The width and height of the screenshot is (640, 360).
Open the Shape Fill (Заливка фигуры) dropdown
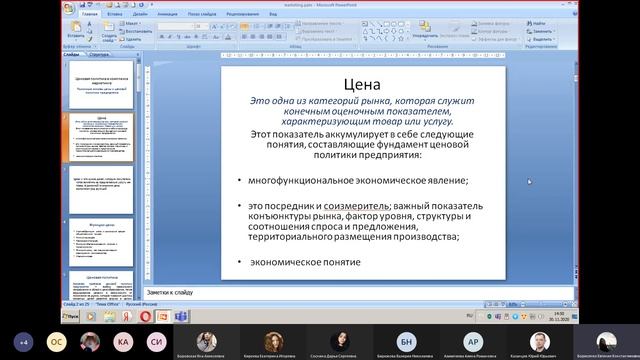point(491,24)
